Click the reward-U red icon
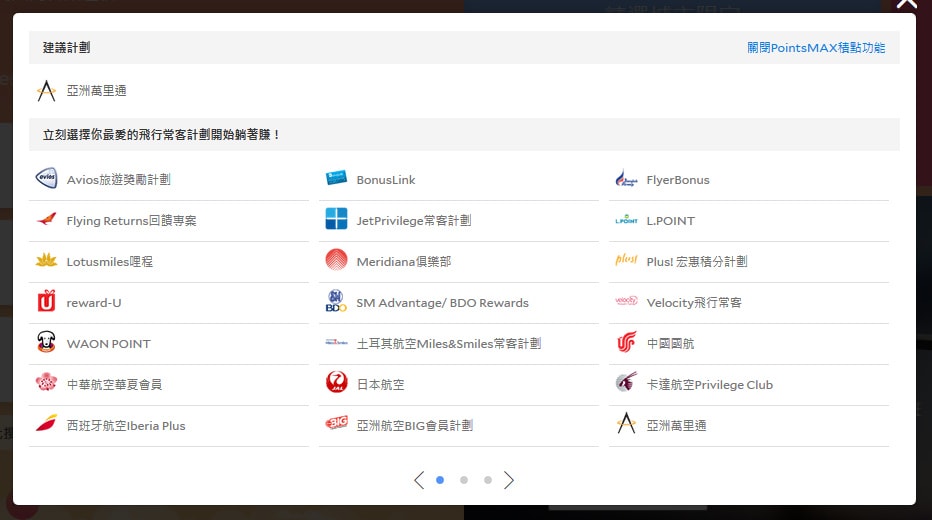The image size is (932, 520). tap(46, 301)
